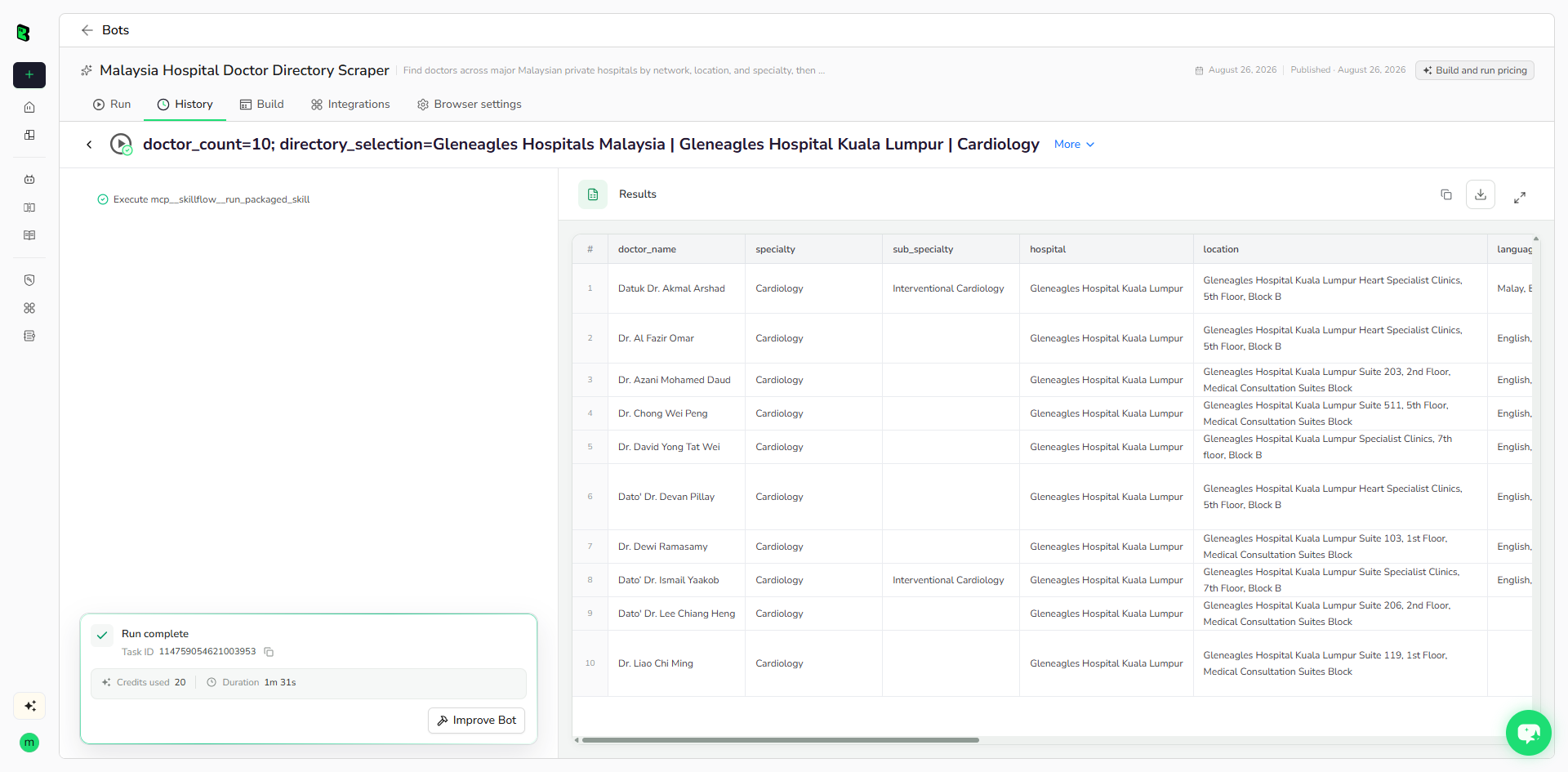Click the Run complete status text
Image resolution: width=1568 pixels, height=772 pixels.
[155, 634]
